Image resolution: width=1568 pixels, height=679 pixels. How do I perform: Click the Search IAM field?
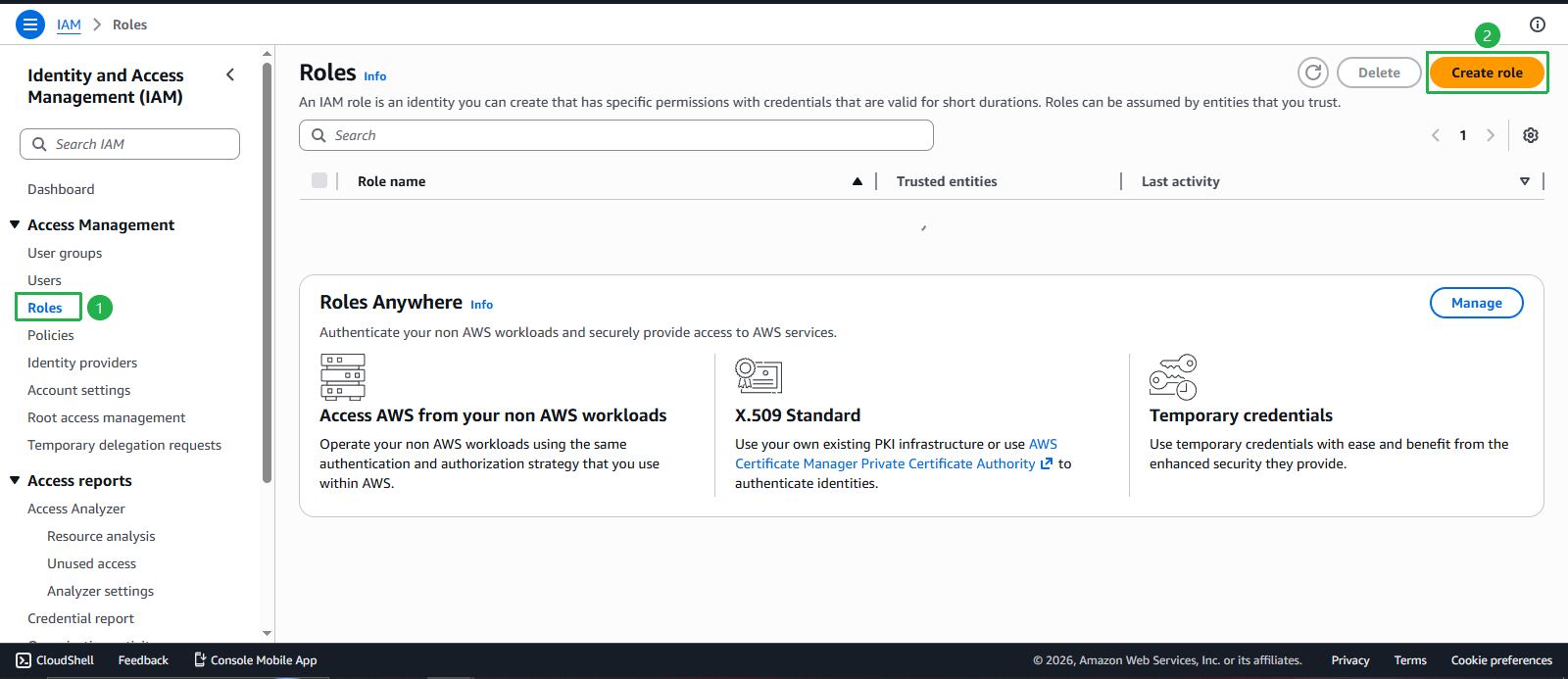(129, 144)
